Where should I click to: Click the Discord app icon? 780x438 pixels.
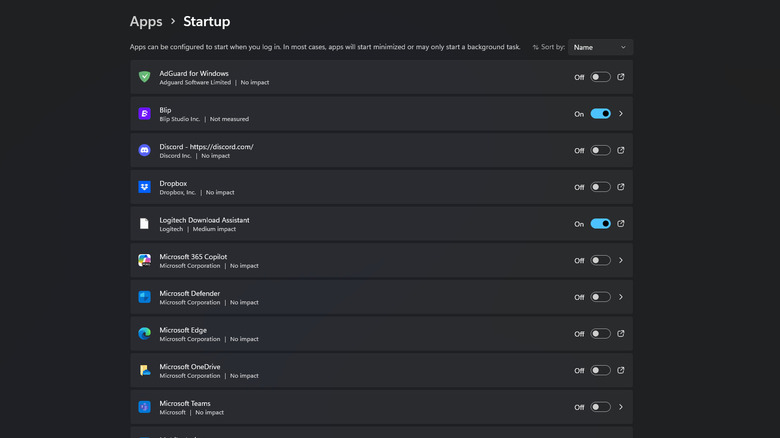click(145, 150)
